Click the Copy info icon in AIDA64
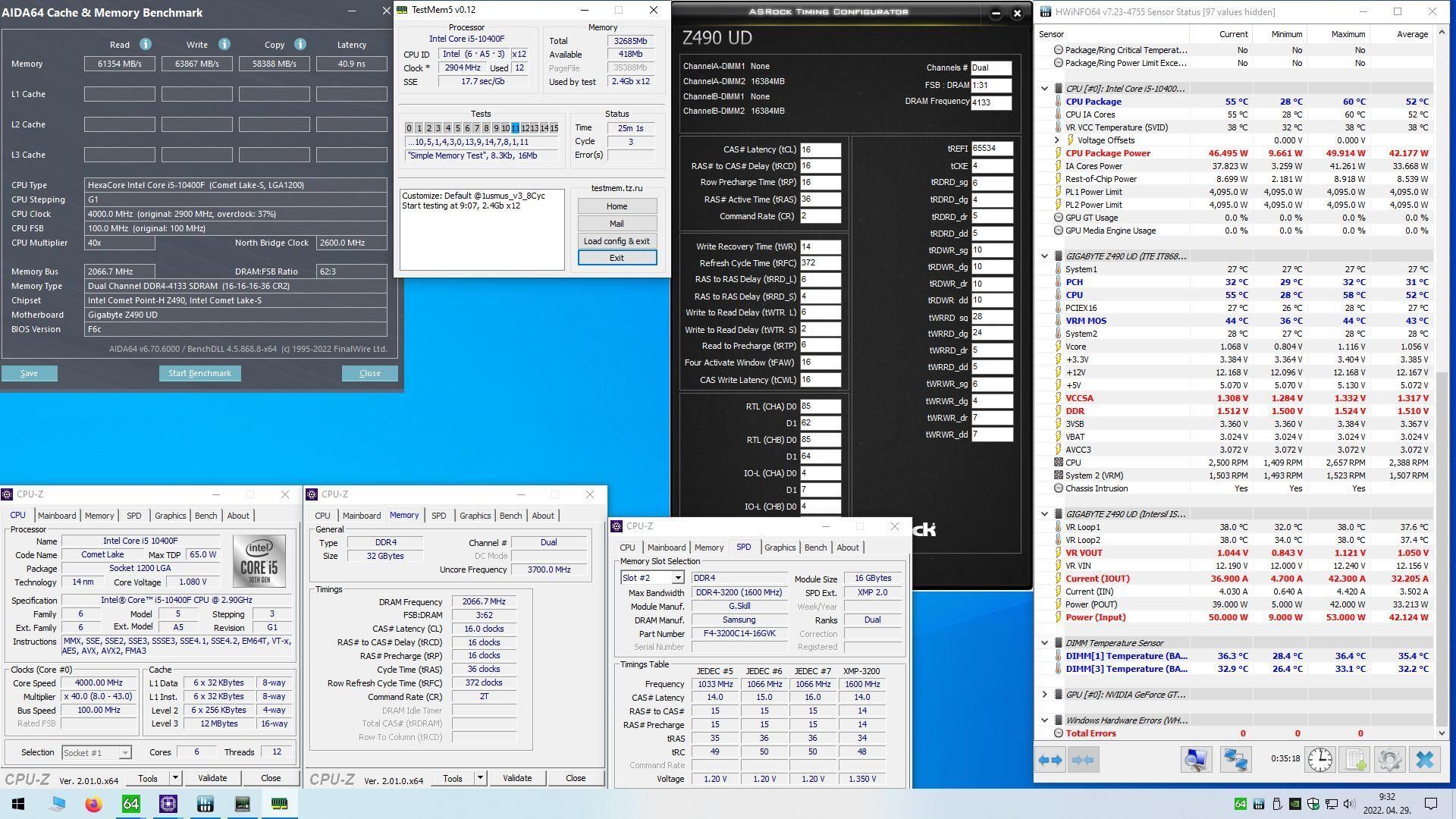Screen dimensions: 1456x819 point(300,45)
